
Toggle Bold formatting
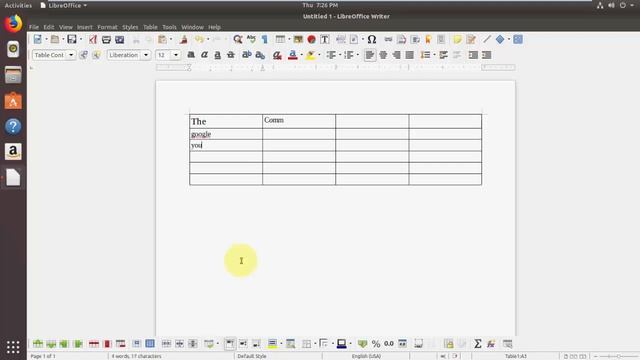tap(191, 55)
